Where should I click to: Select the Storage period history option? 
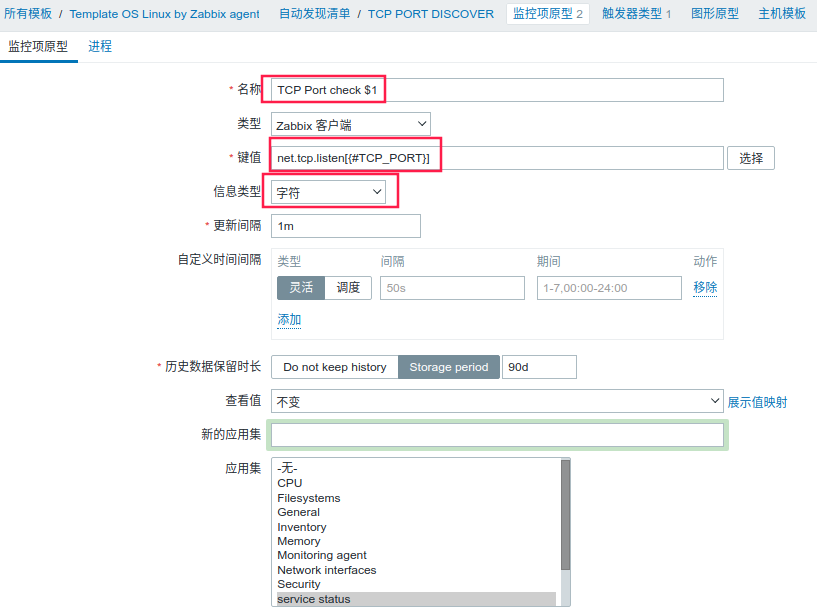[448, 366]
